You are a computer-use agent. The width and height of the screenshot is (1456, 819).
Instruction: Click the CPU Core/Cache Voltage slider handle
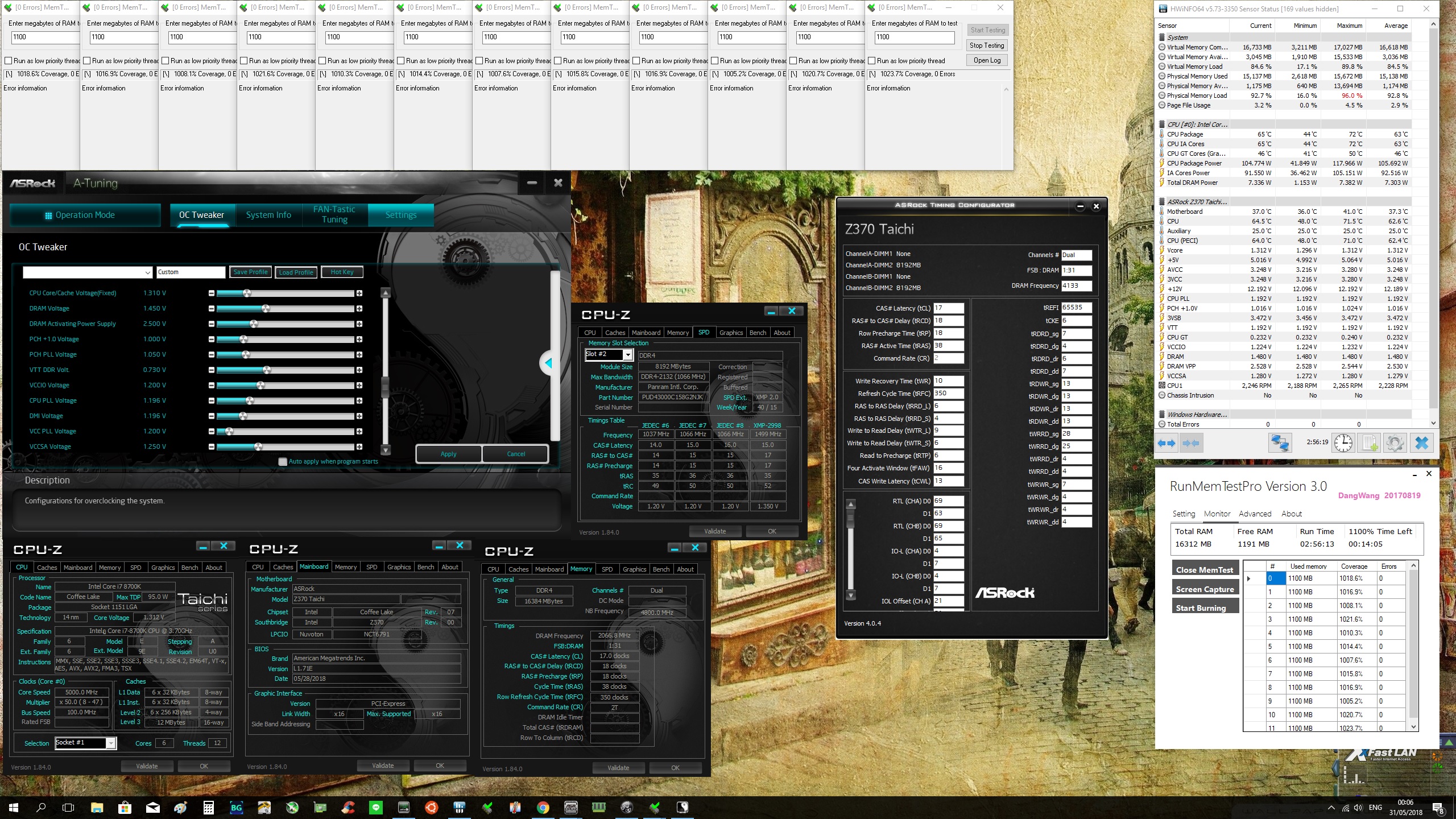(x=247, y=293)
